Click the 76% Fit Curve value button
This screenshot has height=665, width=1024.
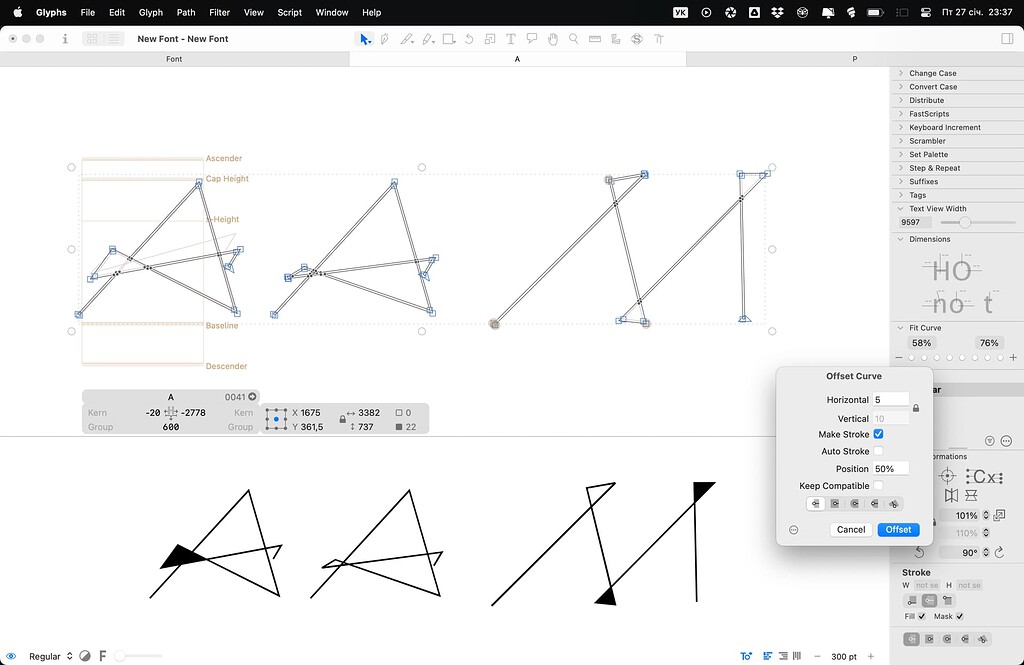pyautogui.click(x=989, y=343)
